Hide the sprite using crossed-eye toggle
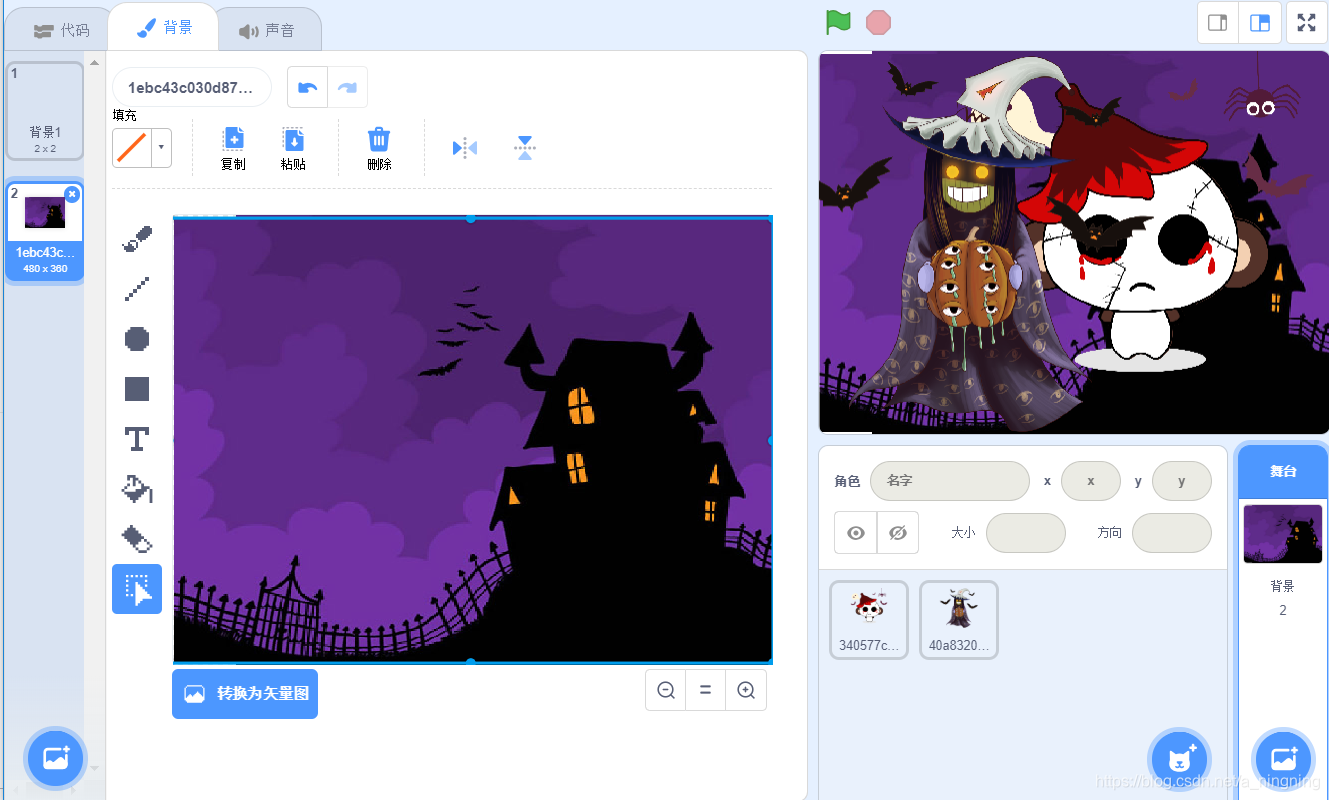This screenshot has width=1329, height=800. pos(898,533)
